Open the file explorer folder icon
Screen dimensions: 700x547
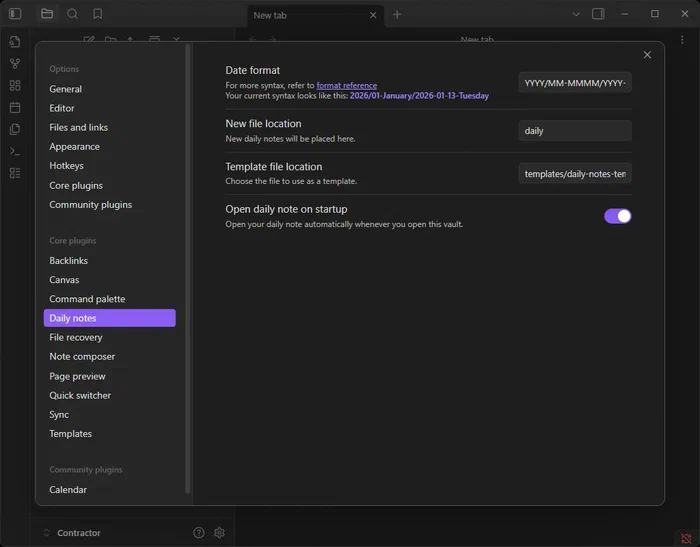click(47, 14)
